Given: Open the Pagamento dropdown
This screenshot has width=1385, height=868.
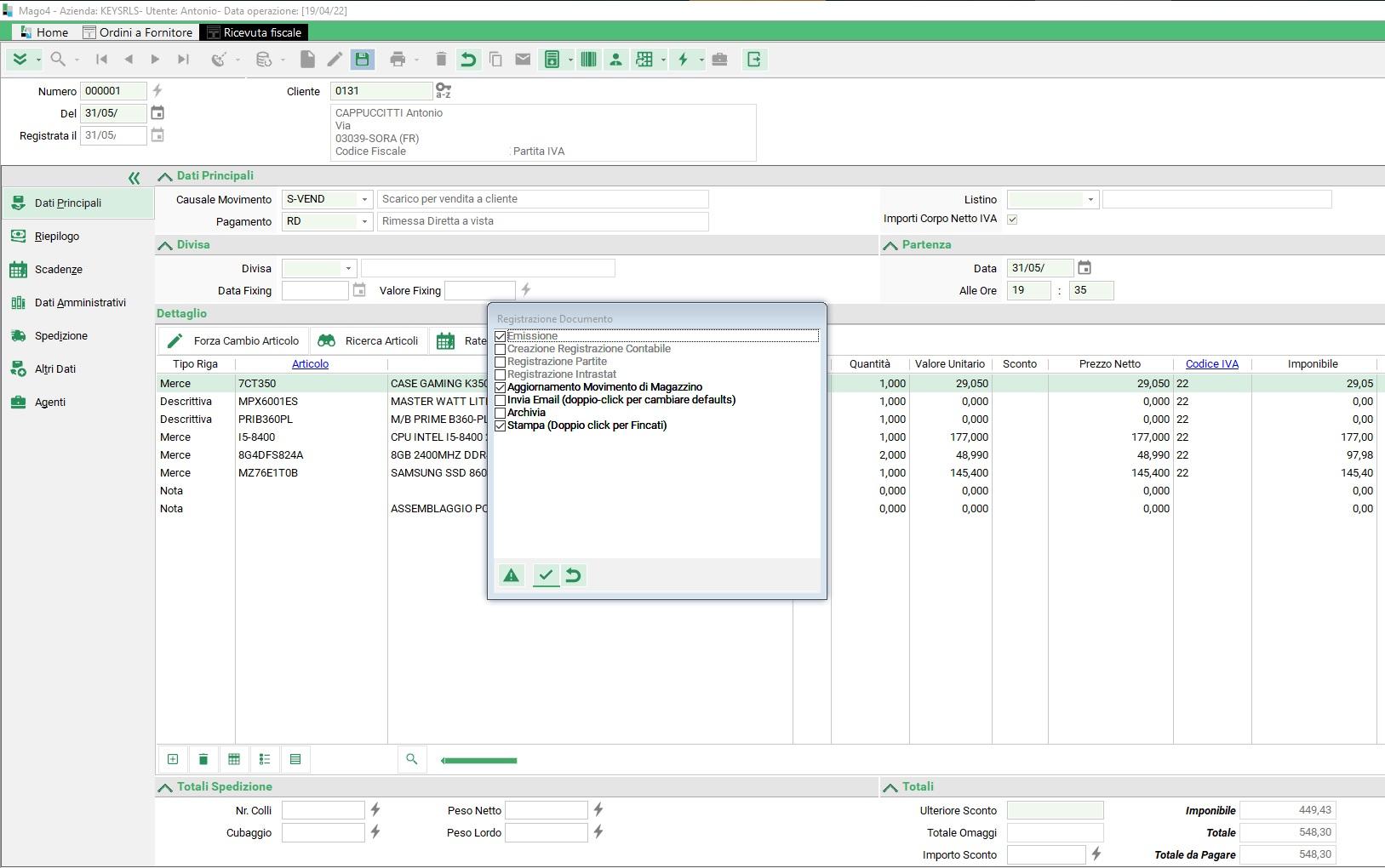Looking at the screenshot, I should point(364,221).
